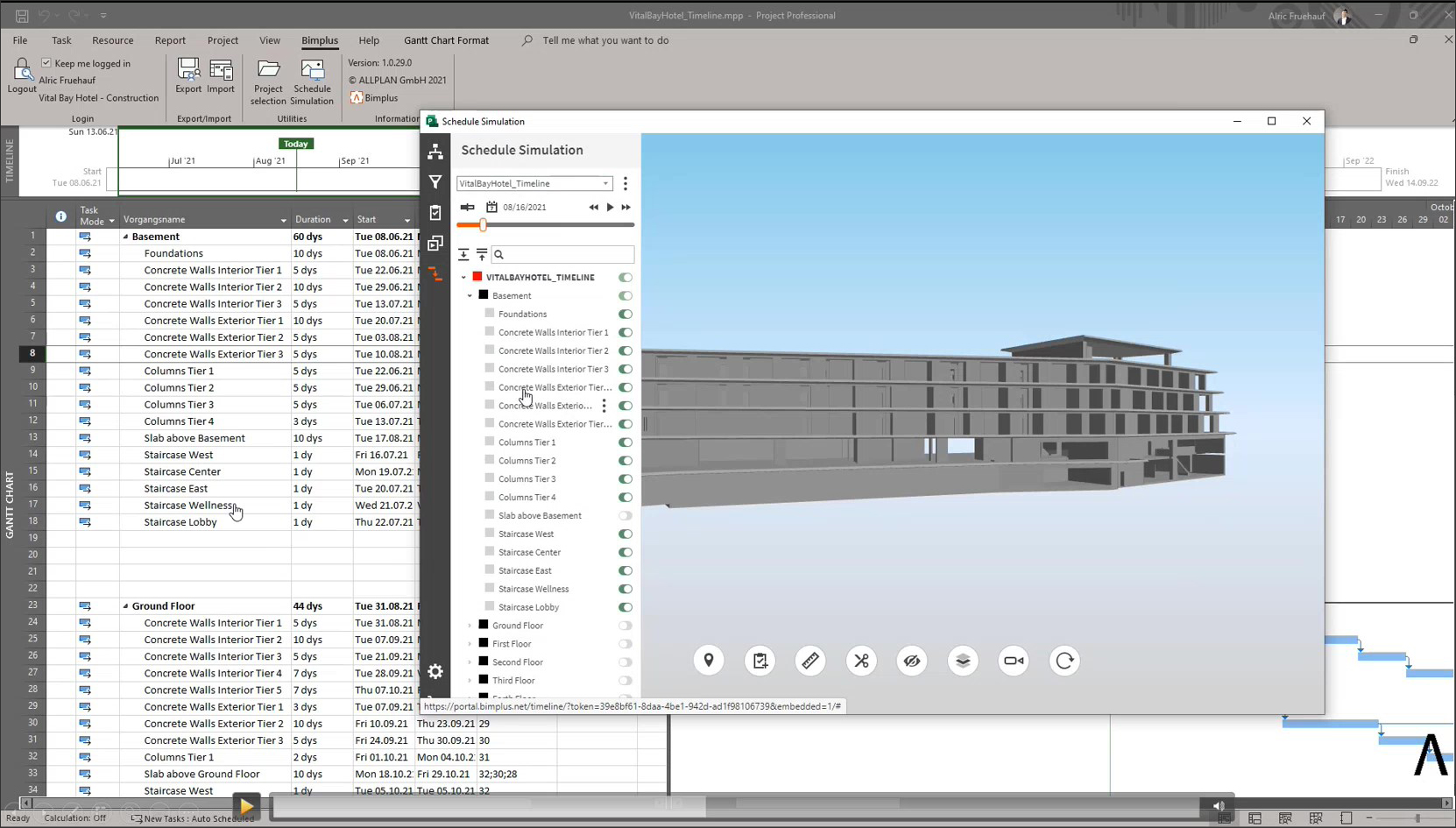Open the structure tree sidebar icon

(435, 152)
